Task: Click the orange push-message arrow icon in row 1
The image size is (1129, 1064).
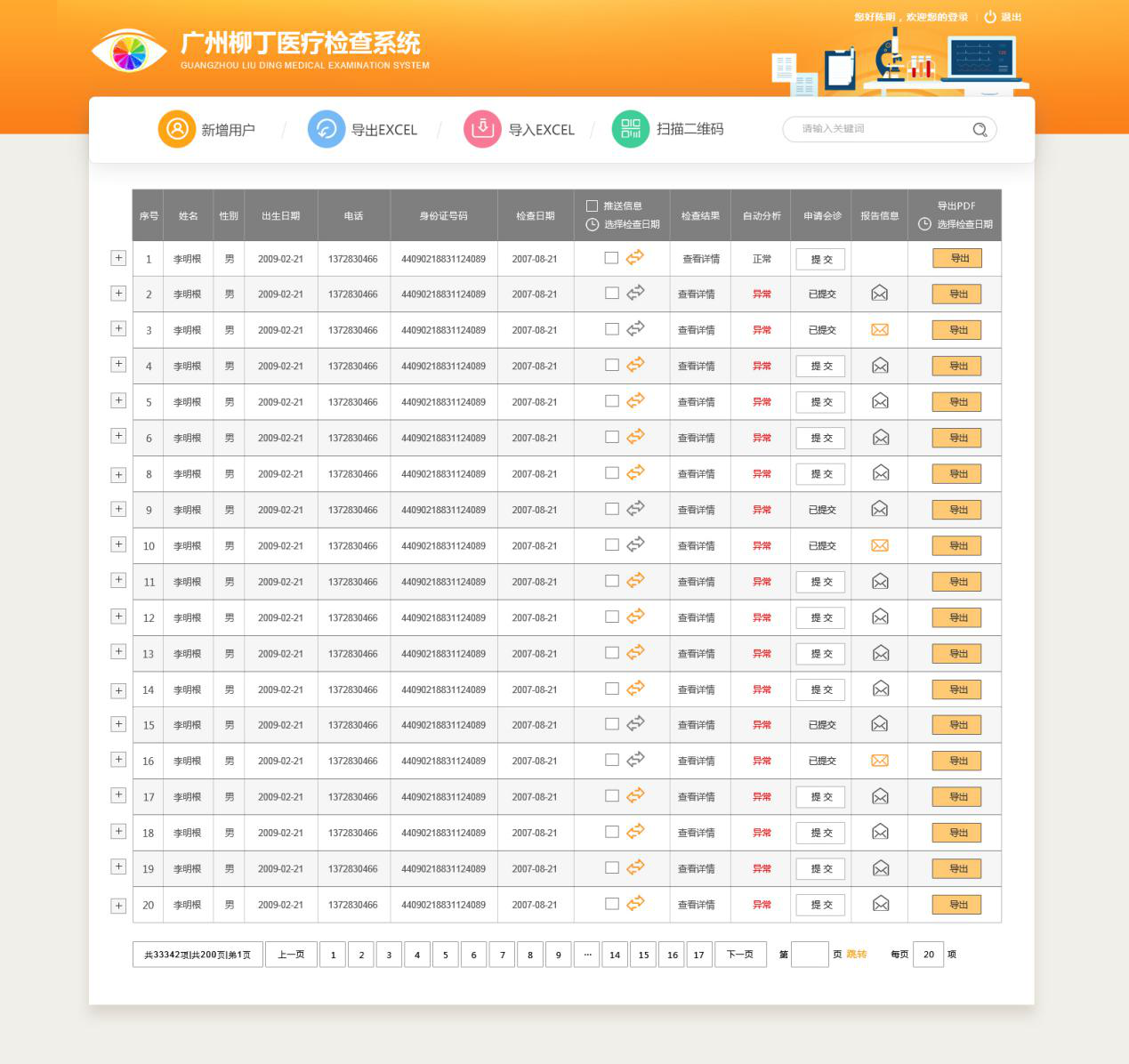Action: [634, 258]
